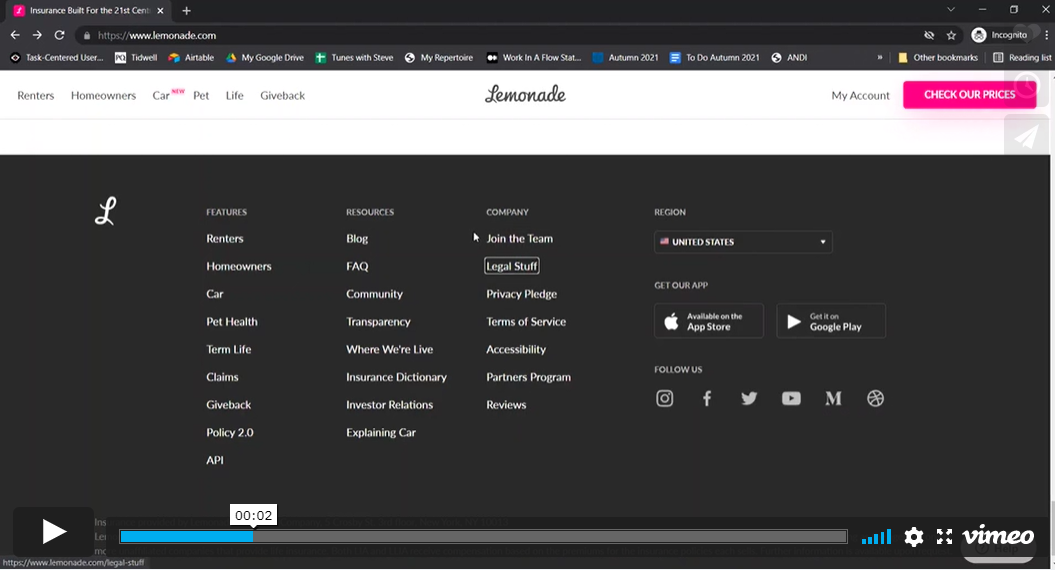Open Lemonade's Medium blog icon

pyautogui.click(x=833, y=398)
